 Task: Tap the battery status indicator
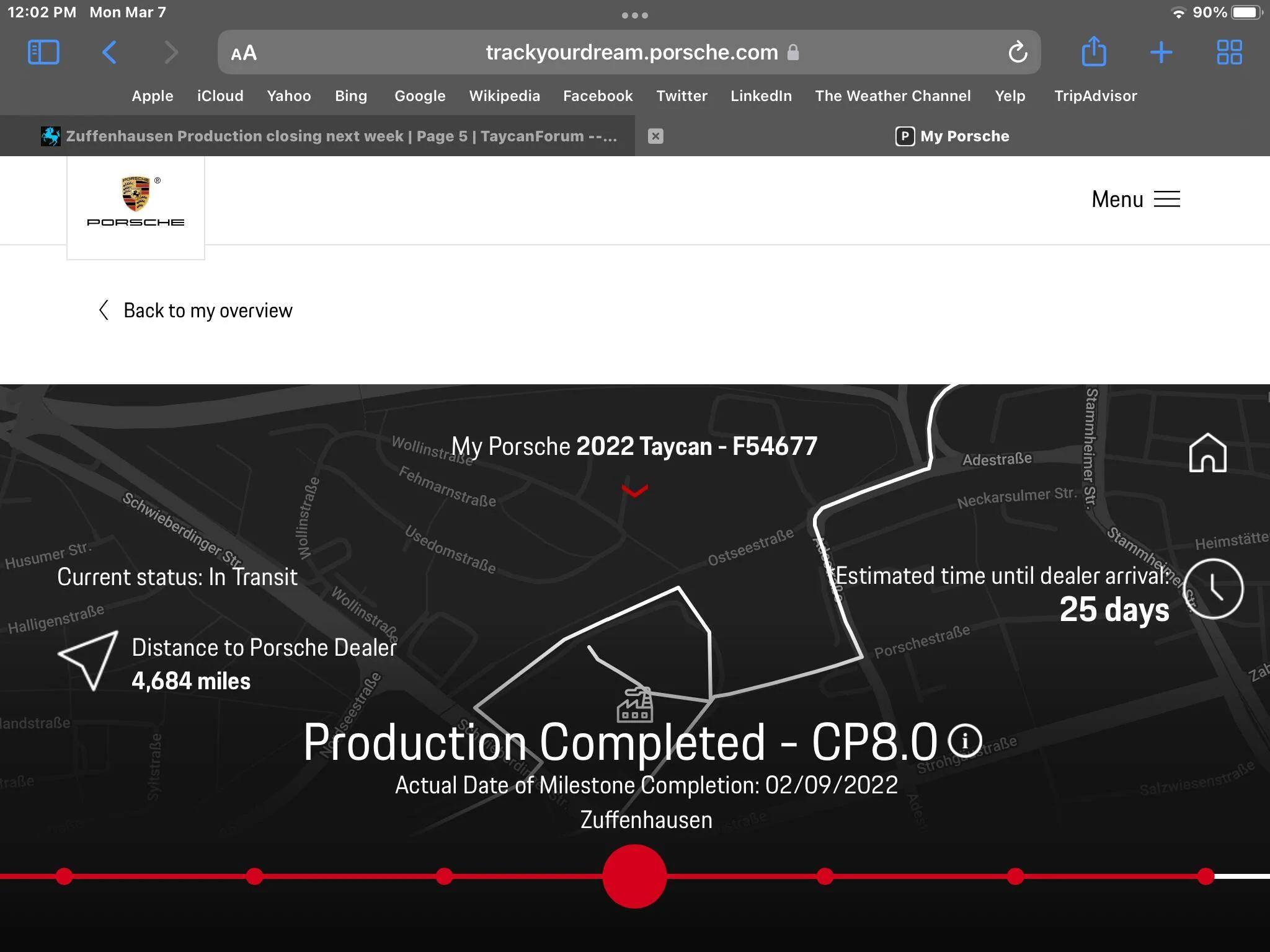pos(1246,12)
